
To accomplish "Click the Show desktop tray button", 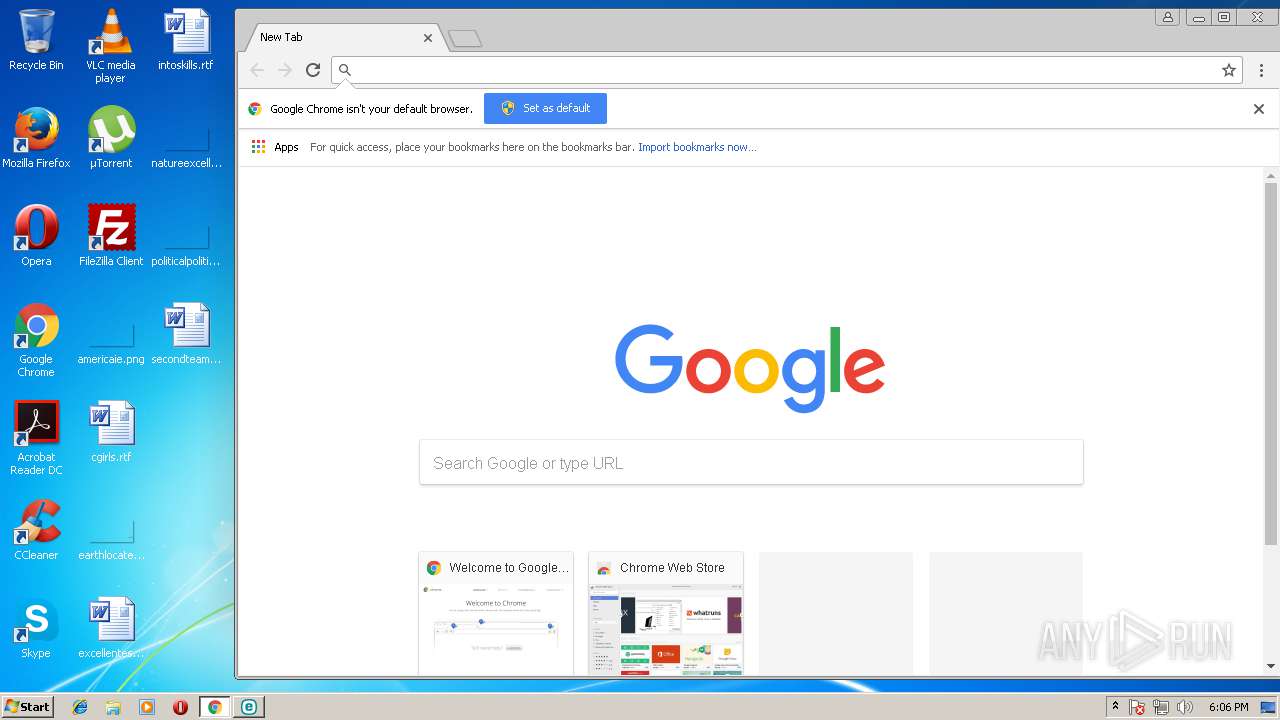I will pos(1268,707).
